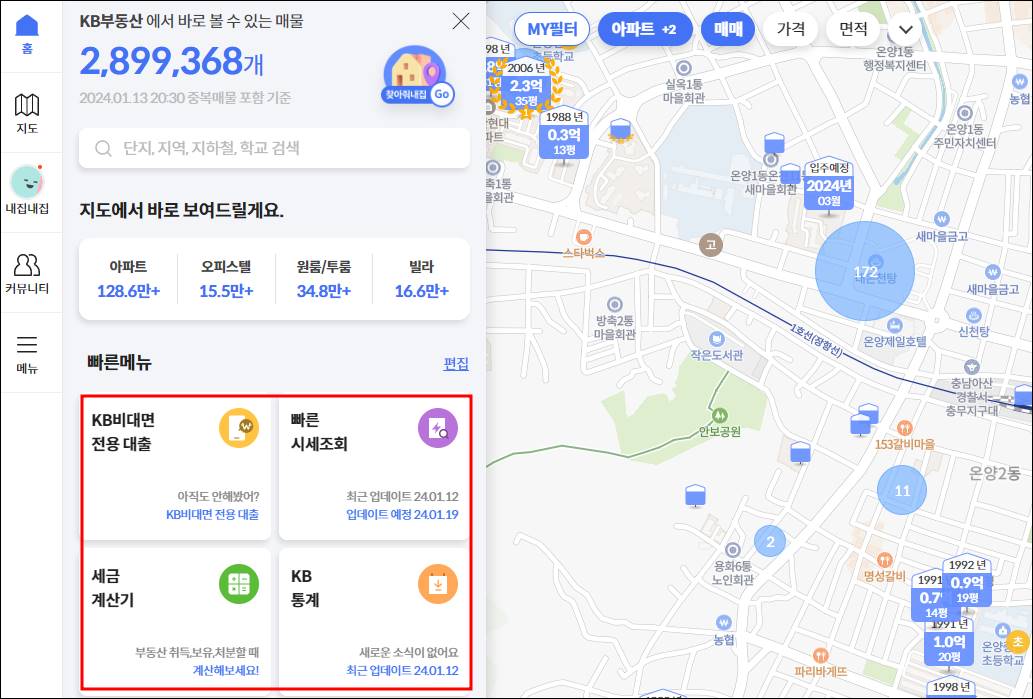Select the 아파트 128.6만+ category

pyautogui.click(x=128, y=279)
